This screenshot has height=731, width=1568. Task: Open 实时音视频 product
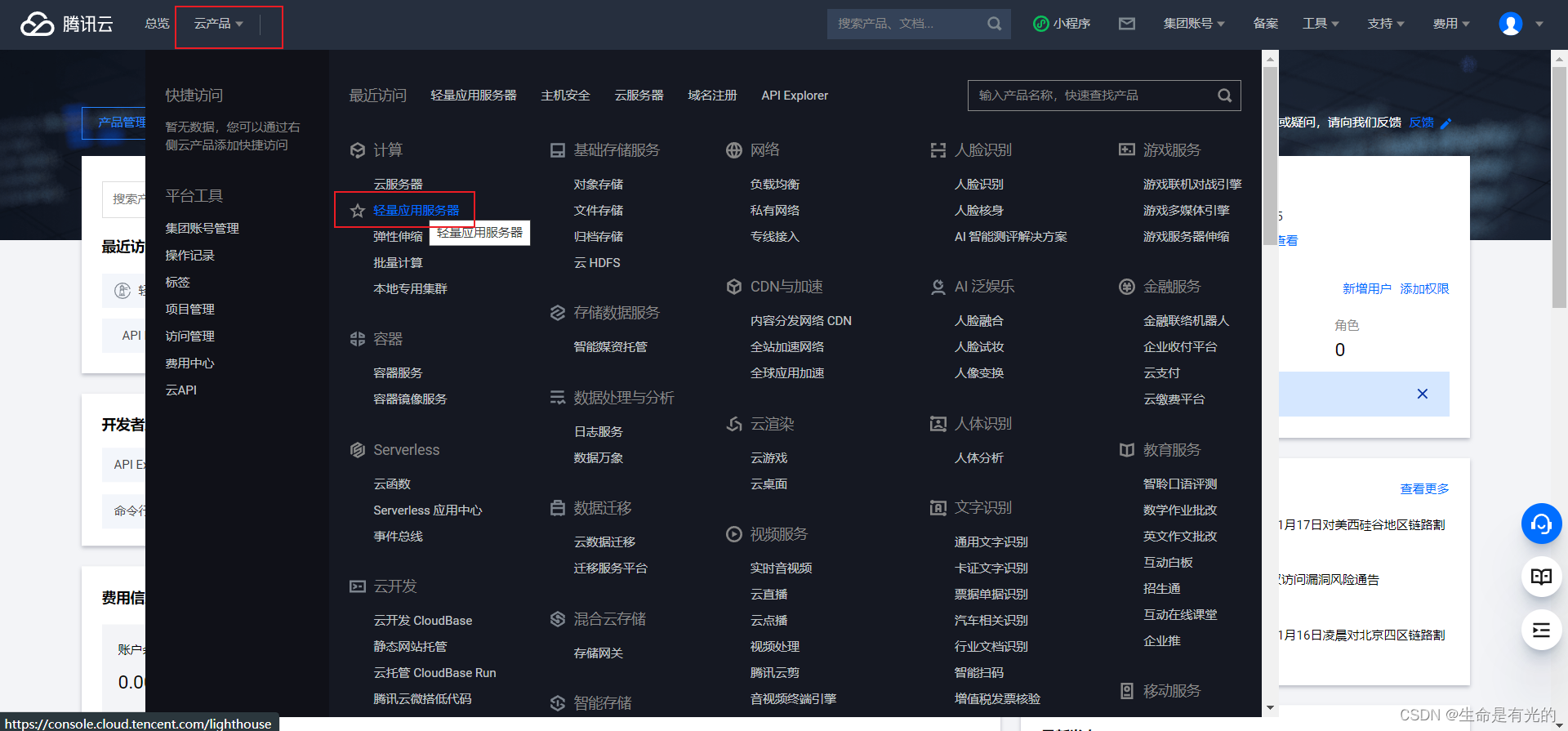[x=781, y=568]
